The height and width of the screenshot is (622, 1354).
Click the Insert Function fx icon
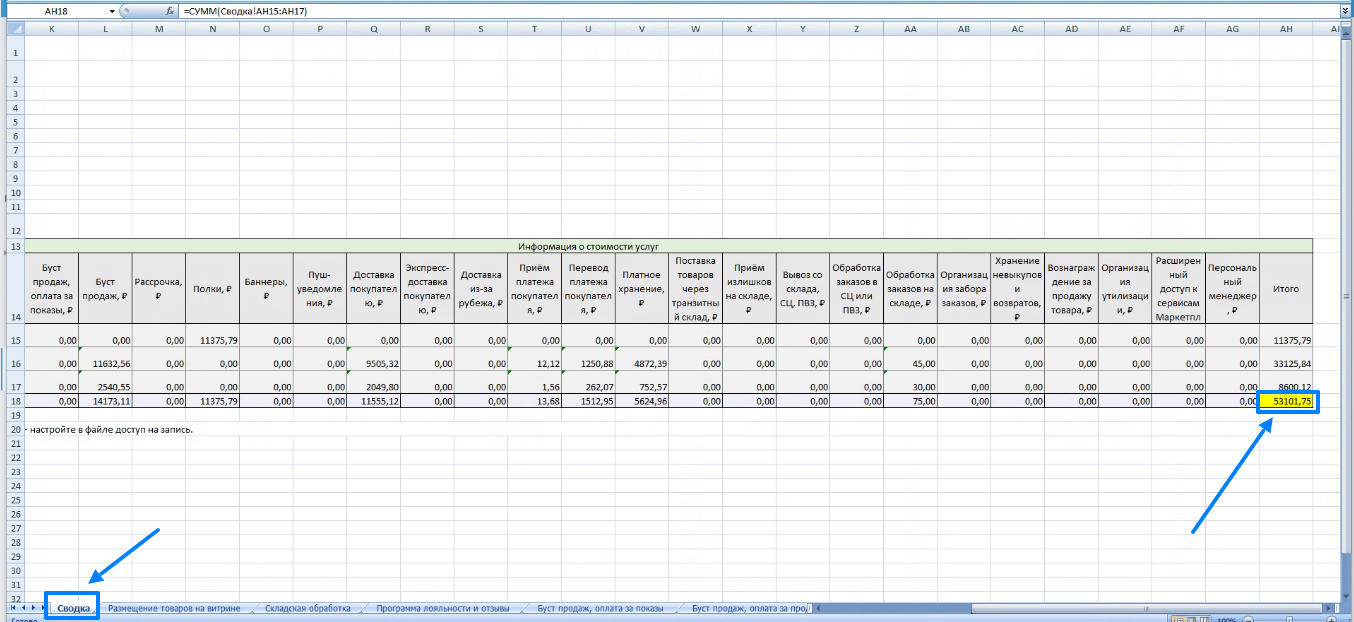(x=170, y=10)
